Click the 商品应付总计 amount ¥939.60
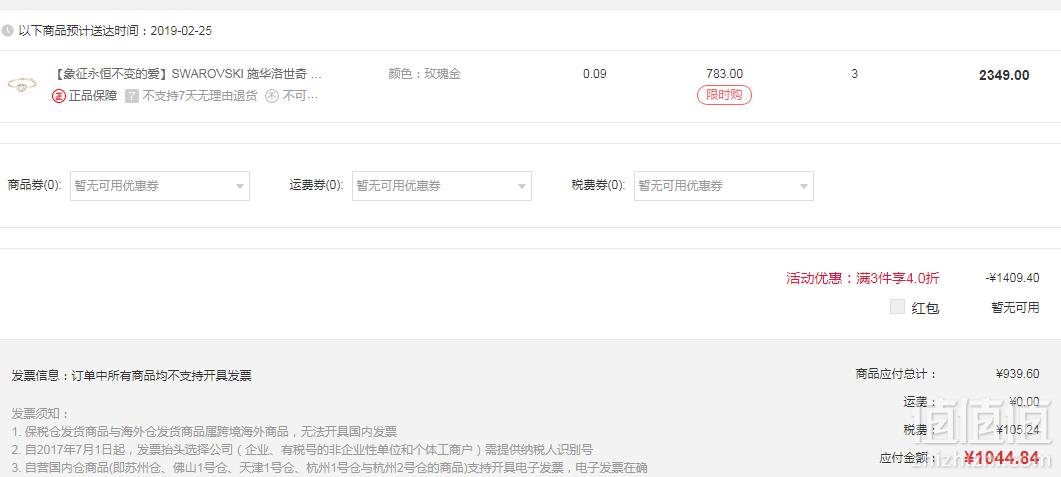1061x477 pixels. [1018, 373]
